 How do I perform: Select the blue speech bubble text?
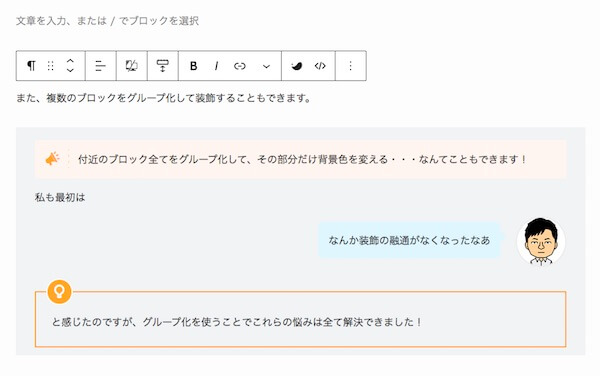pos(409,240)
